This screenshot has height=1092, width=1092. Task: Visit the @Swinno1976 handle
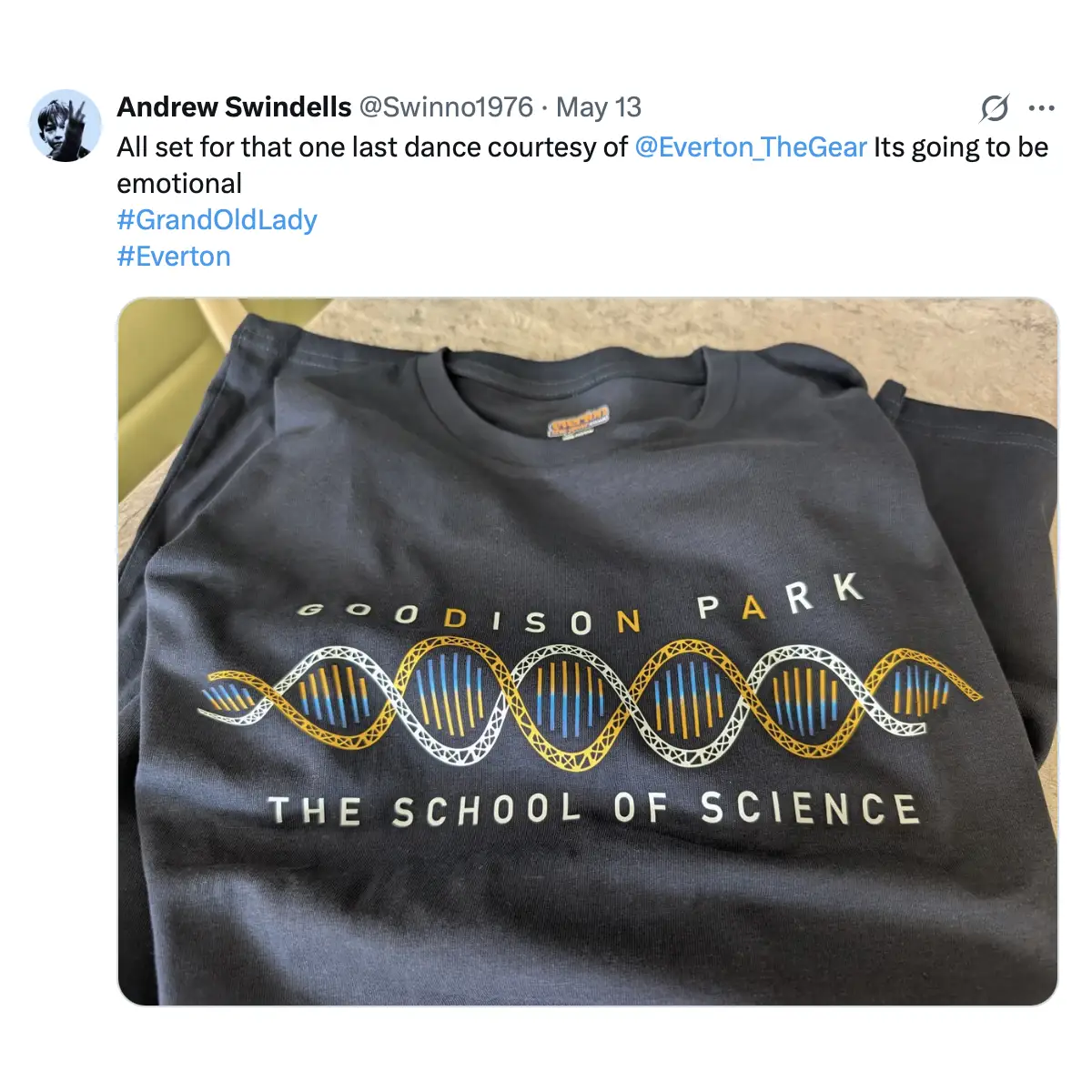coord(446,107)
